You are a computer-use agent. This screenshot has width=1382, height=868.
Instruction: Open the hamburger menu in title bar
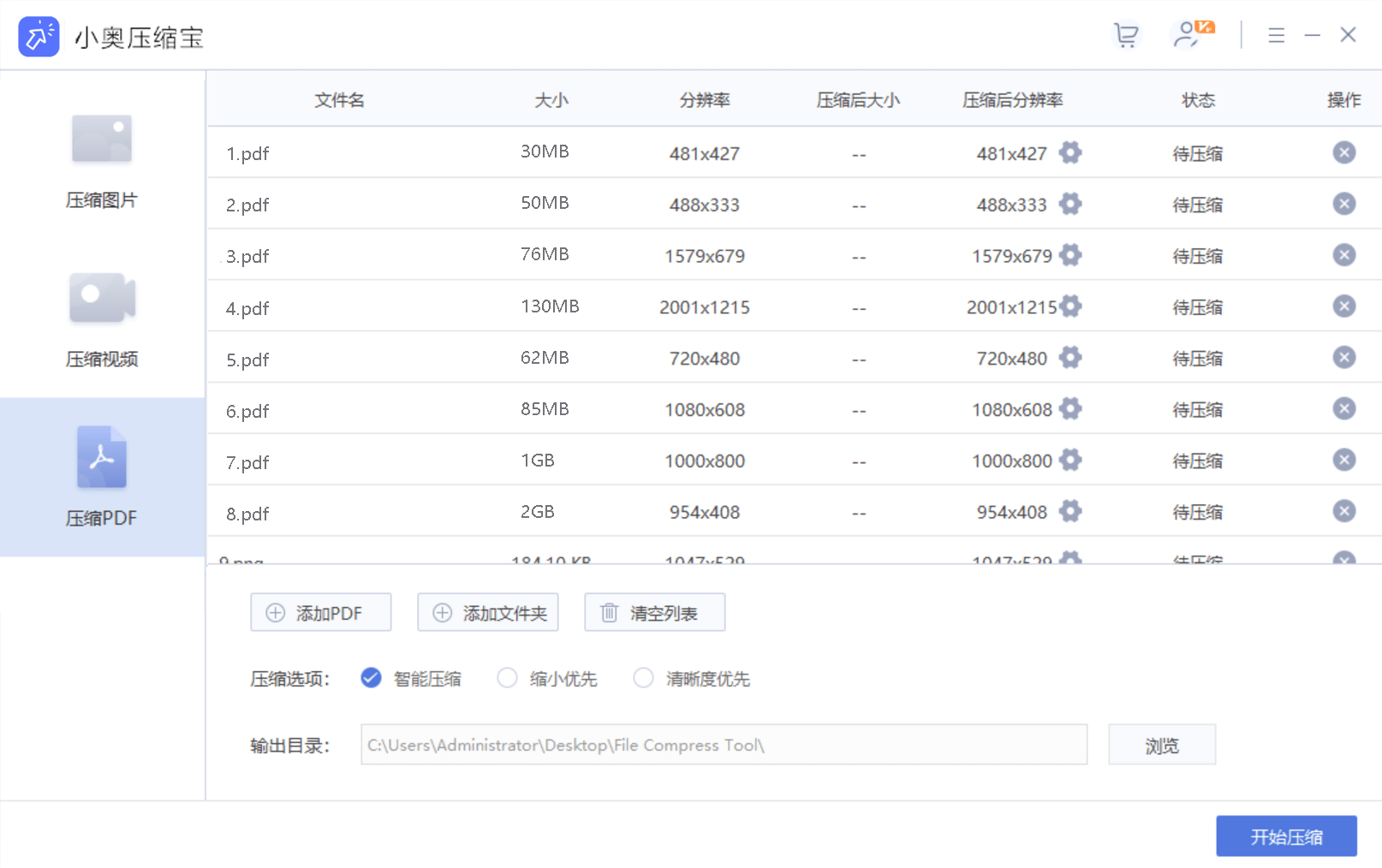click(x=1276, y=35)
